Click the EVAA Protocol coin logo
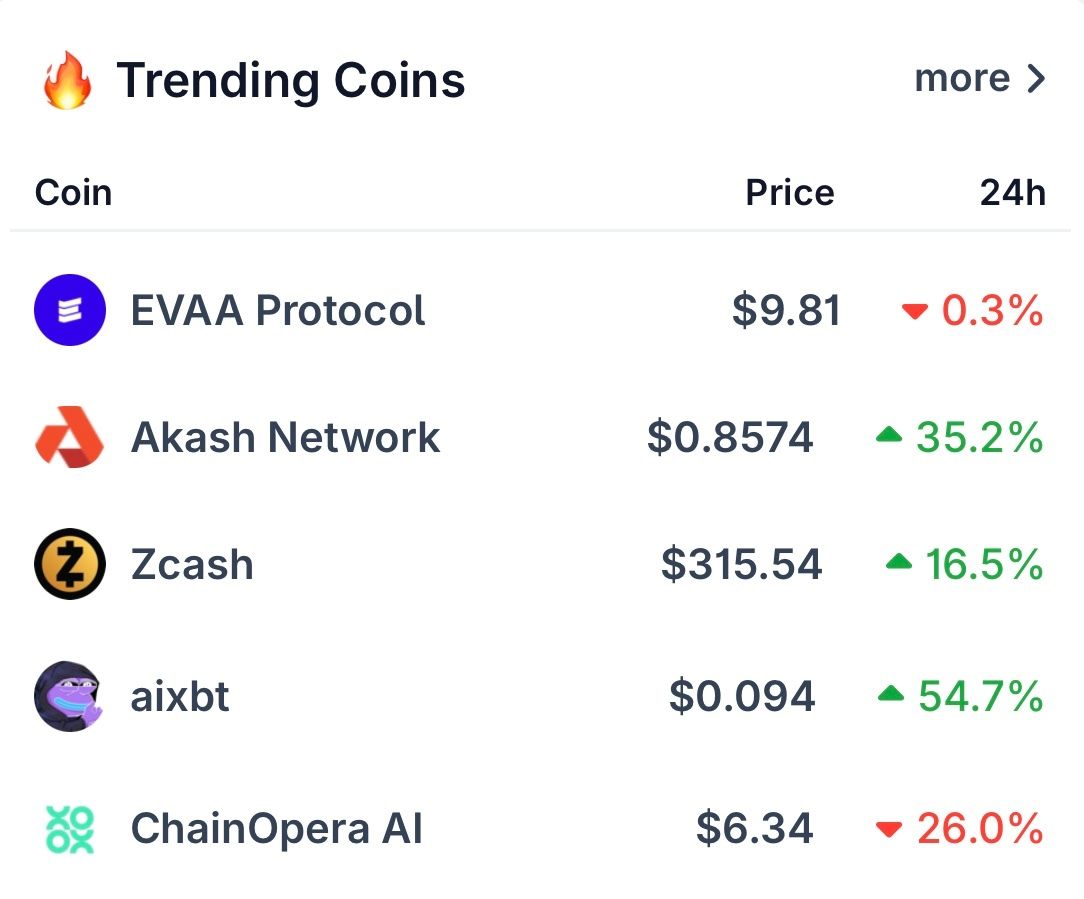This screenshot has height=899, width=1084. (x=70, y=310)
